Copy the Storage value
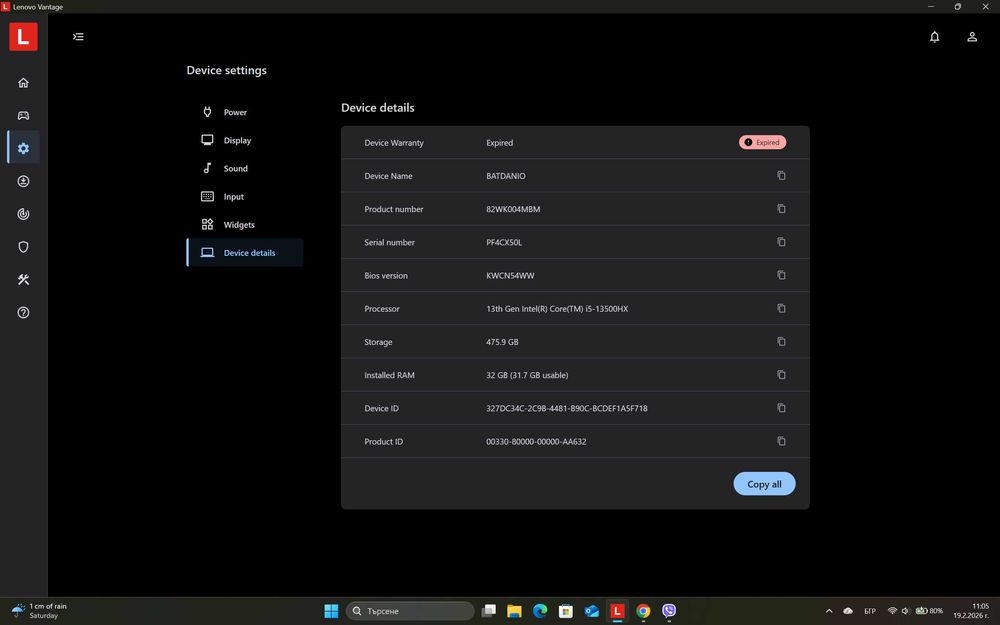 click(781, 341)
